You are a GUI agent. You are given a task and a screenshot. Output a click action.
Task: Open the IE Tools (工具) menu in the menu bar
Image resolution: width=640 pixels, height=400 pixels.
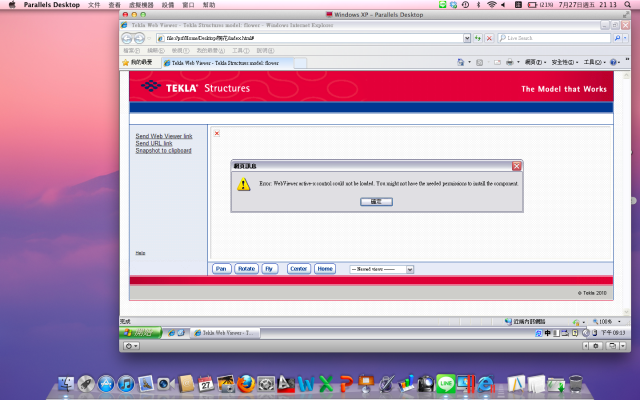tap(241, 51)
